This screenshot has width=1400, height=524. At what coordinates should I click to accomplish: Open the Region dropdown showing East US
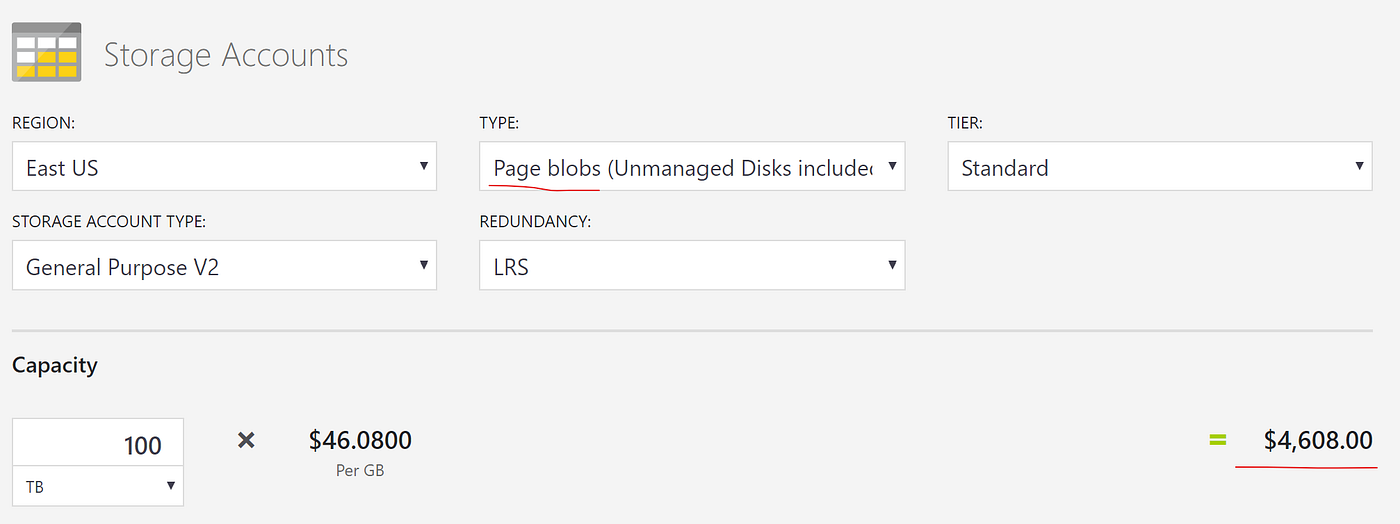[x=224, y=167]
